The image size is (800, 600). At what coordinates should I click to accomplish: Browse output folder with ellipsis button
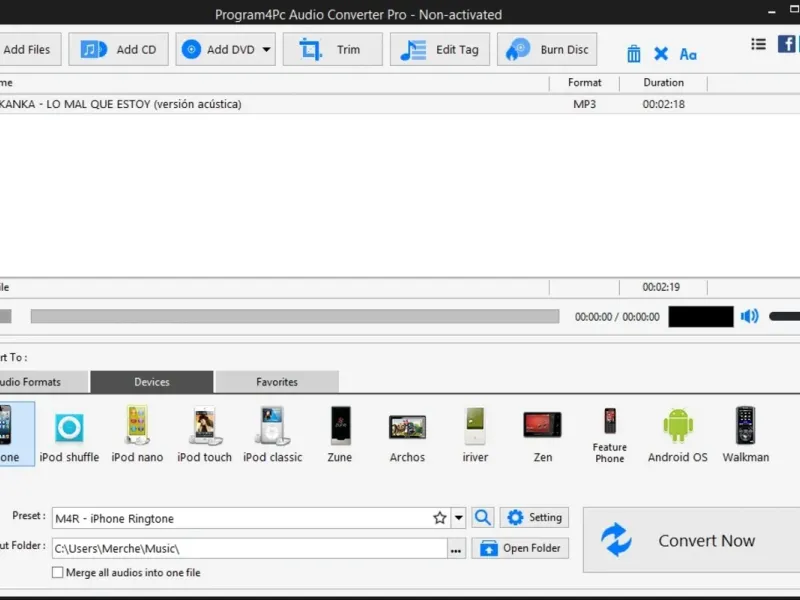(456, 549)
